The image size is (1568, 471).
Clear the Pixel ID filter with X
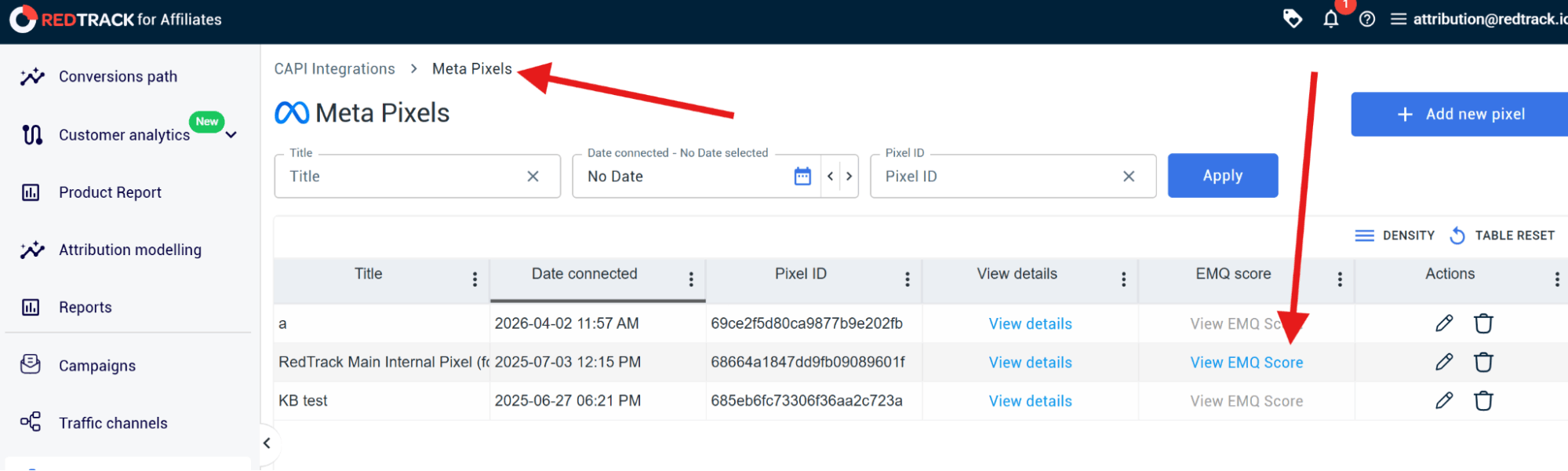(x=1129, y=176)
